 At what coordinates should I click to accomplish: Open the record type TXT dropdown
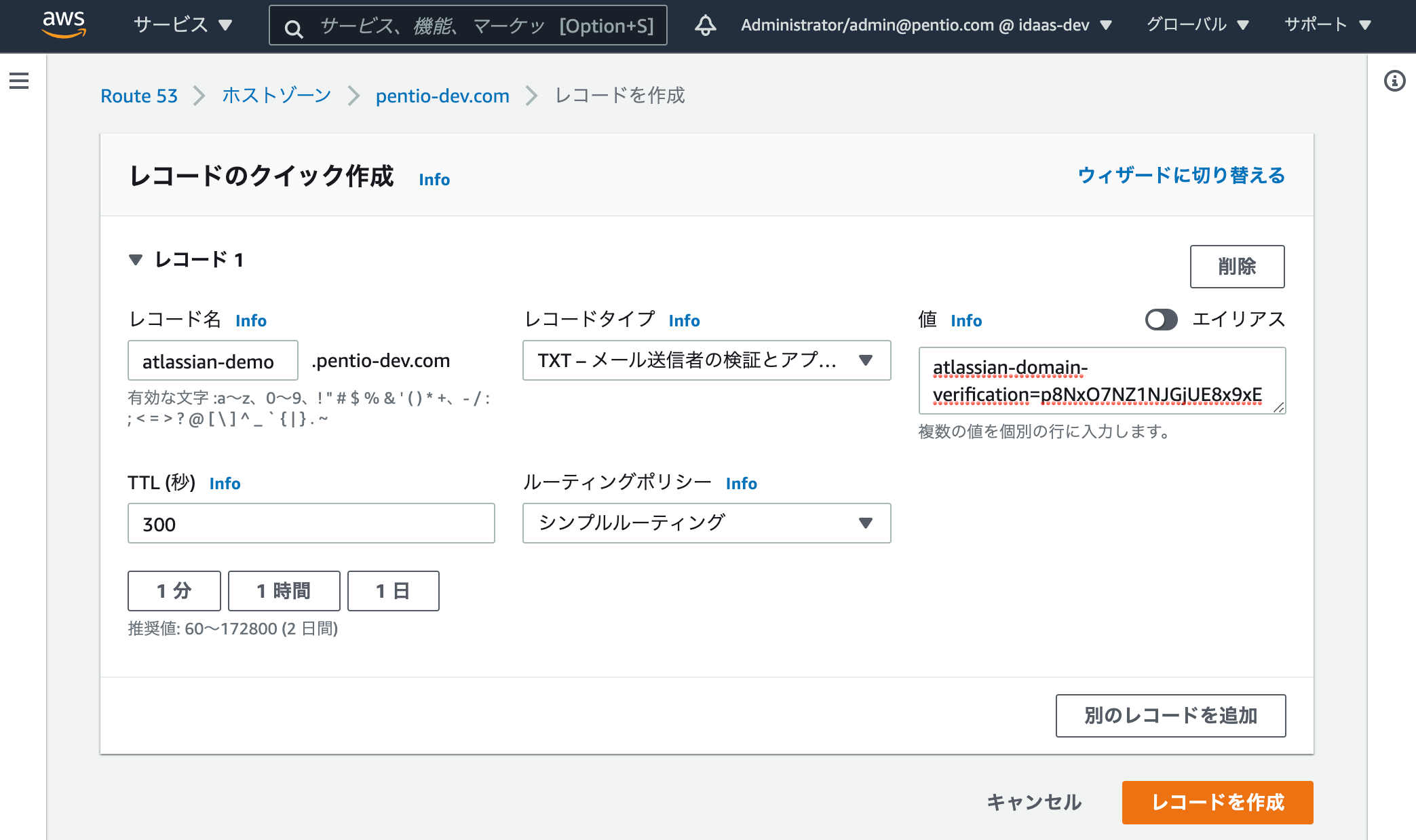[706, 360]
